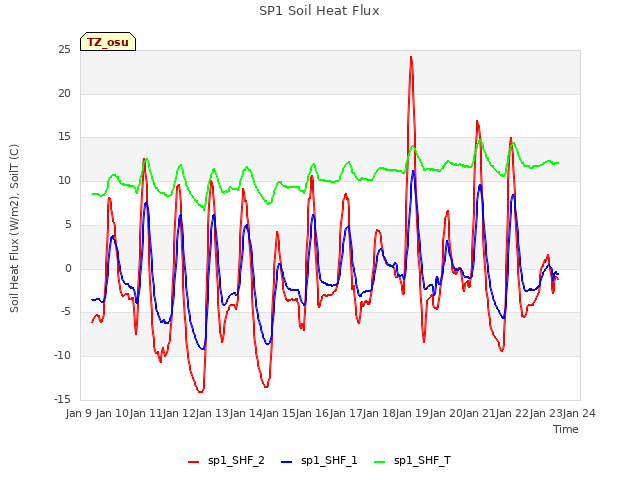Click the Jan 24 x-axis tick label

[579, 413]
